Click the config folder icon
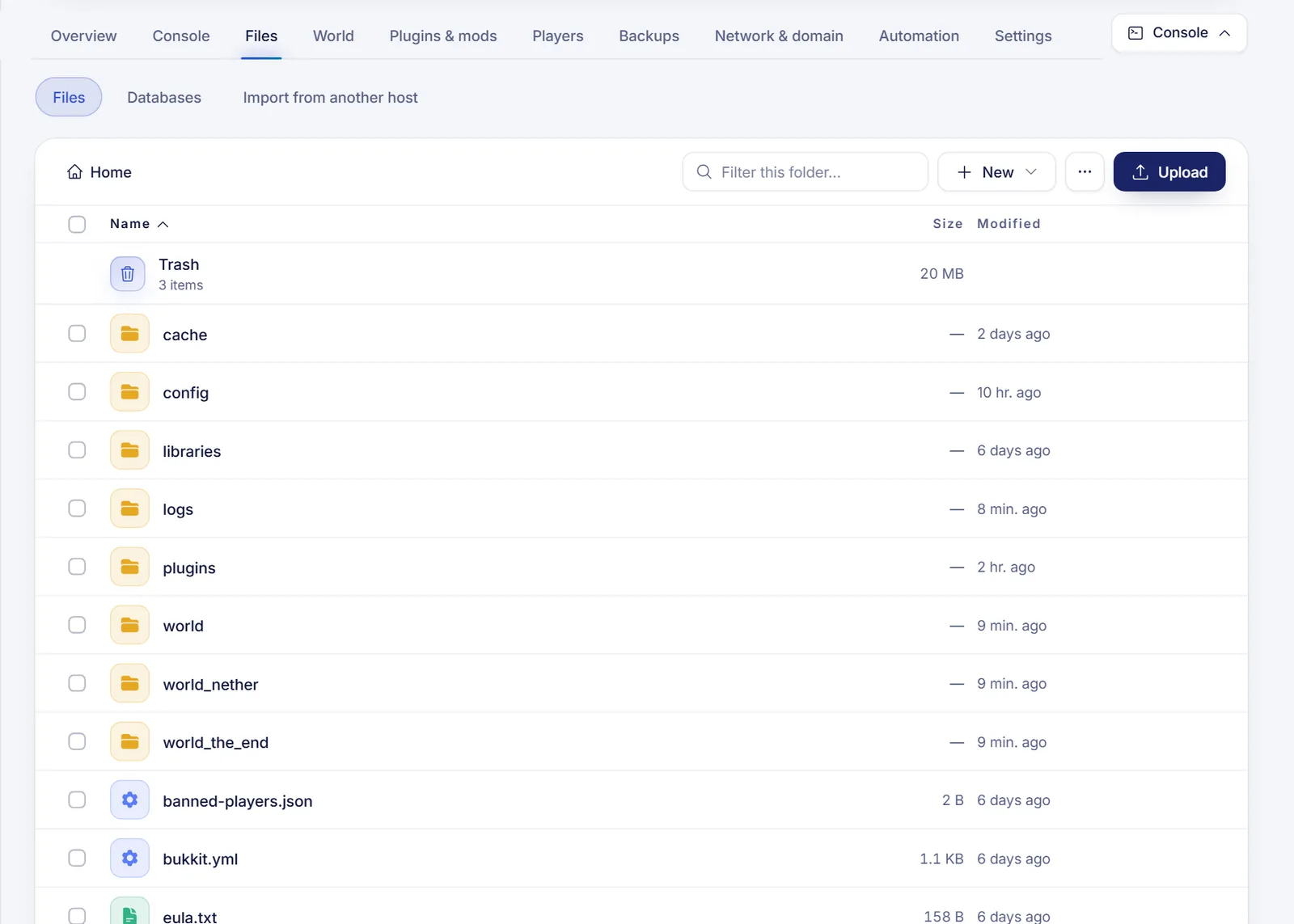The height and width of the screenshot is (924, 1294). pos(129,392)
